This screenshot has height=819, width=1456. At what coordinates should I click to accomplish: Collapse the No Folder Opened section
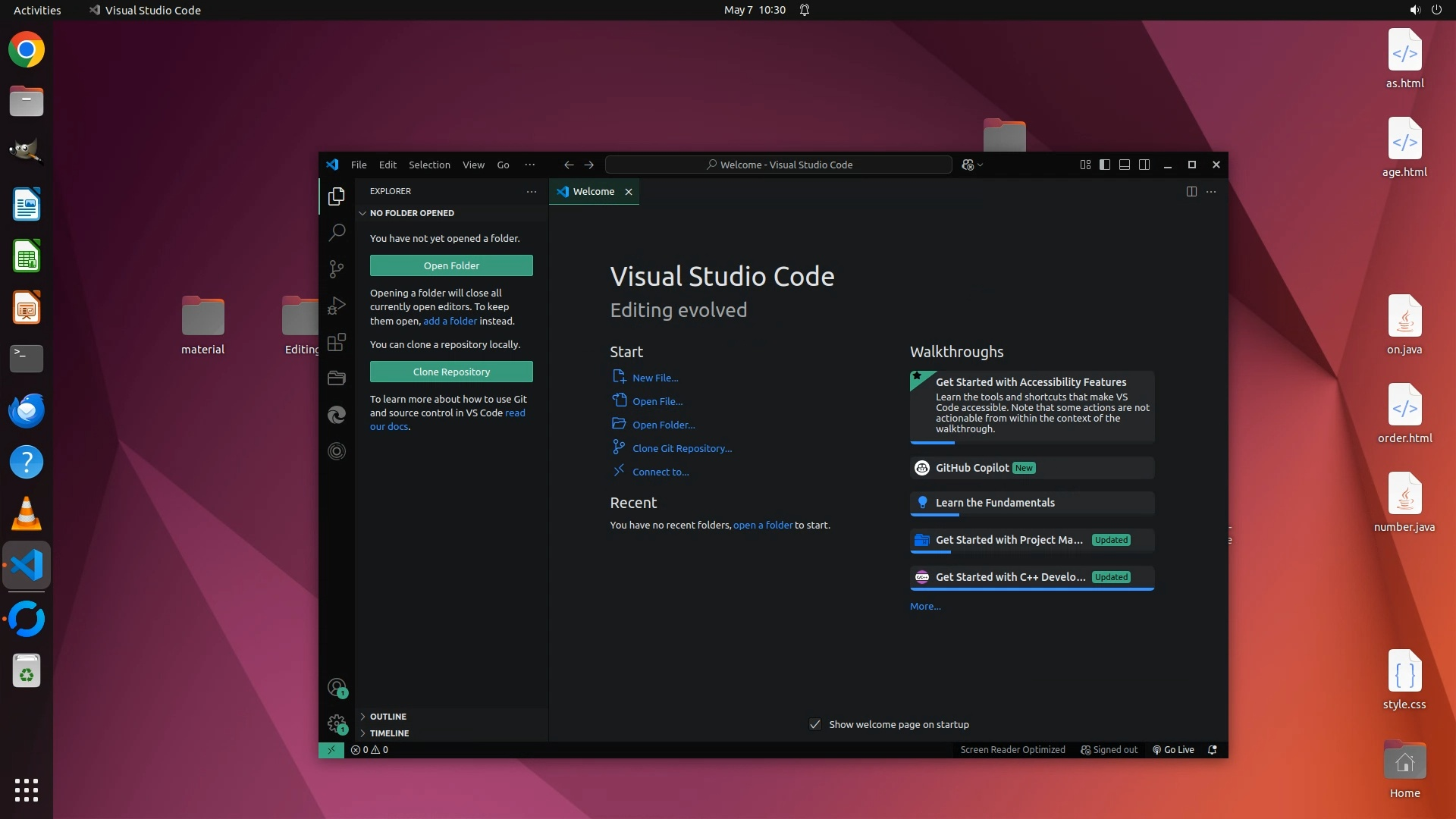coord(412,213)
